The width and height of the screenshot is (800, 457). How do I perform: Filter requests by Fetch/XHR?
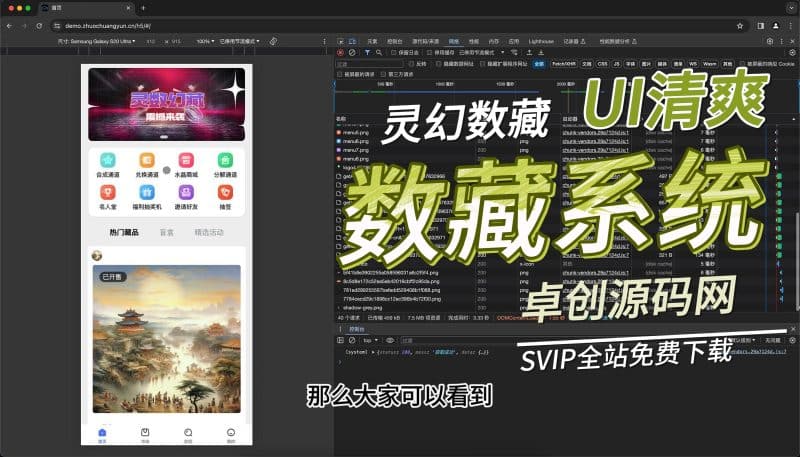click(x=564, y=64)
